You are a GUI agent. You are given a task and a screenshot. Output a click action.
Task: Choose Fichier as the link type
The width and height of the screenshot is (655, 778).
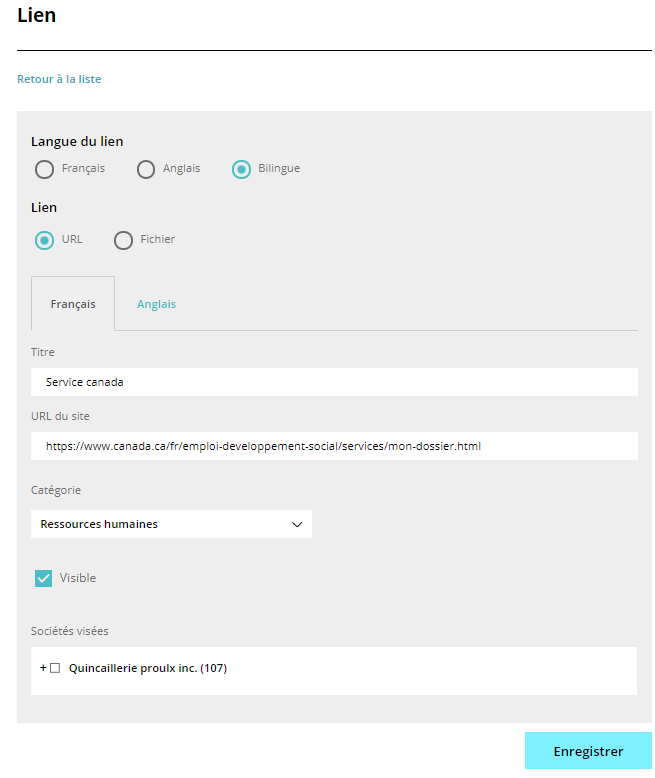click(x=123, y=240)
